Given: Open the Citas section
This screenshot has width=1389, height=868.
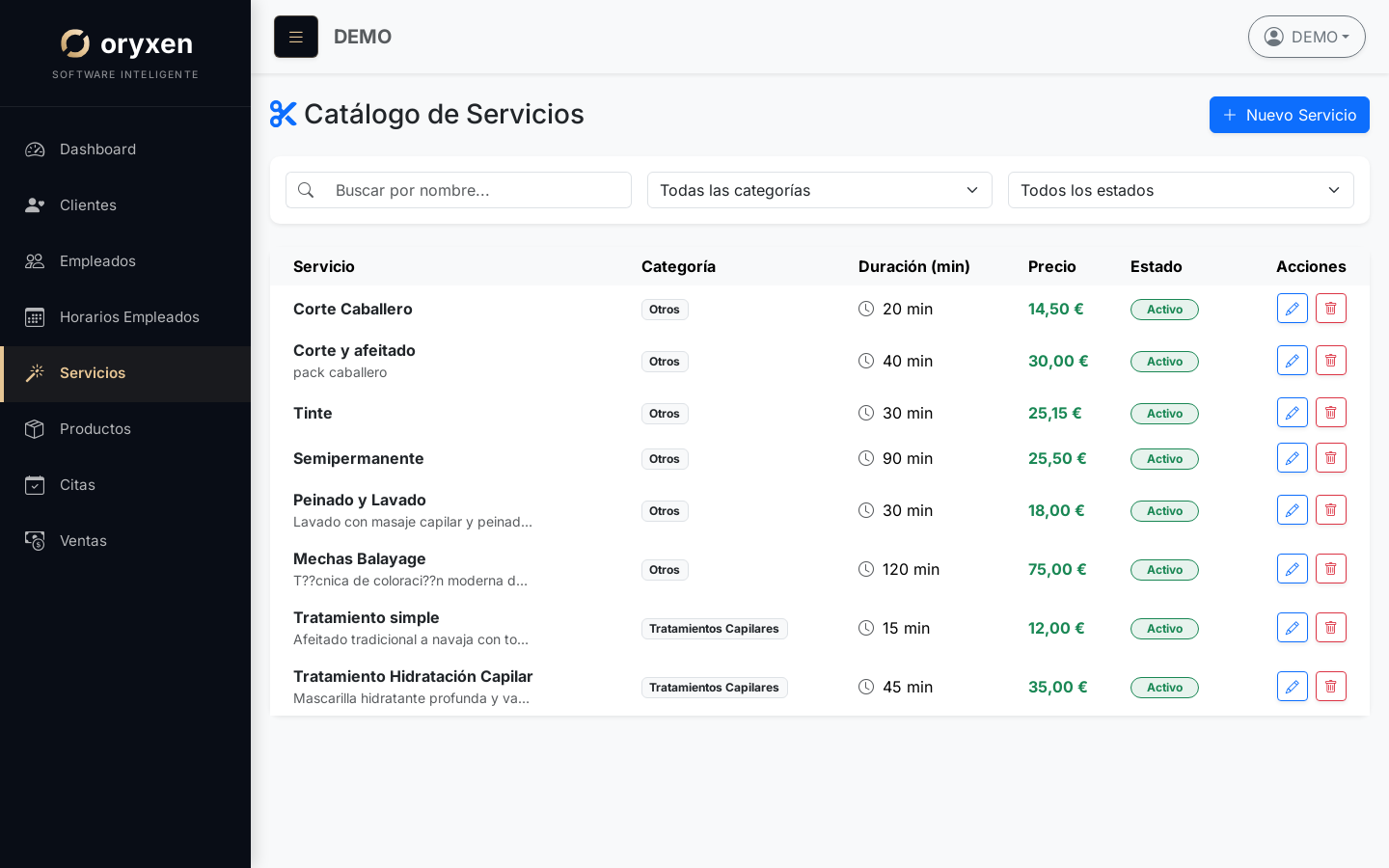Looking at the screenshot, I should click(125, 485).
